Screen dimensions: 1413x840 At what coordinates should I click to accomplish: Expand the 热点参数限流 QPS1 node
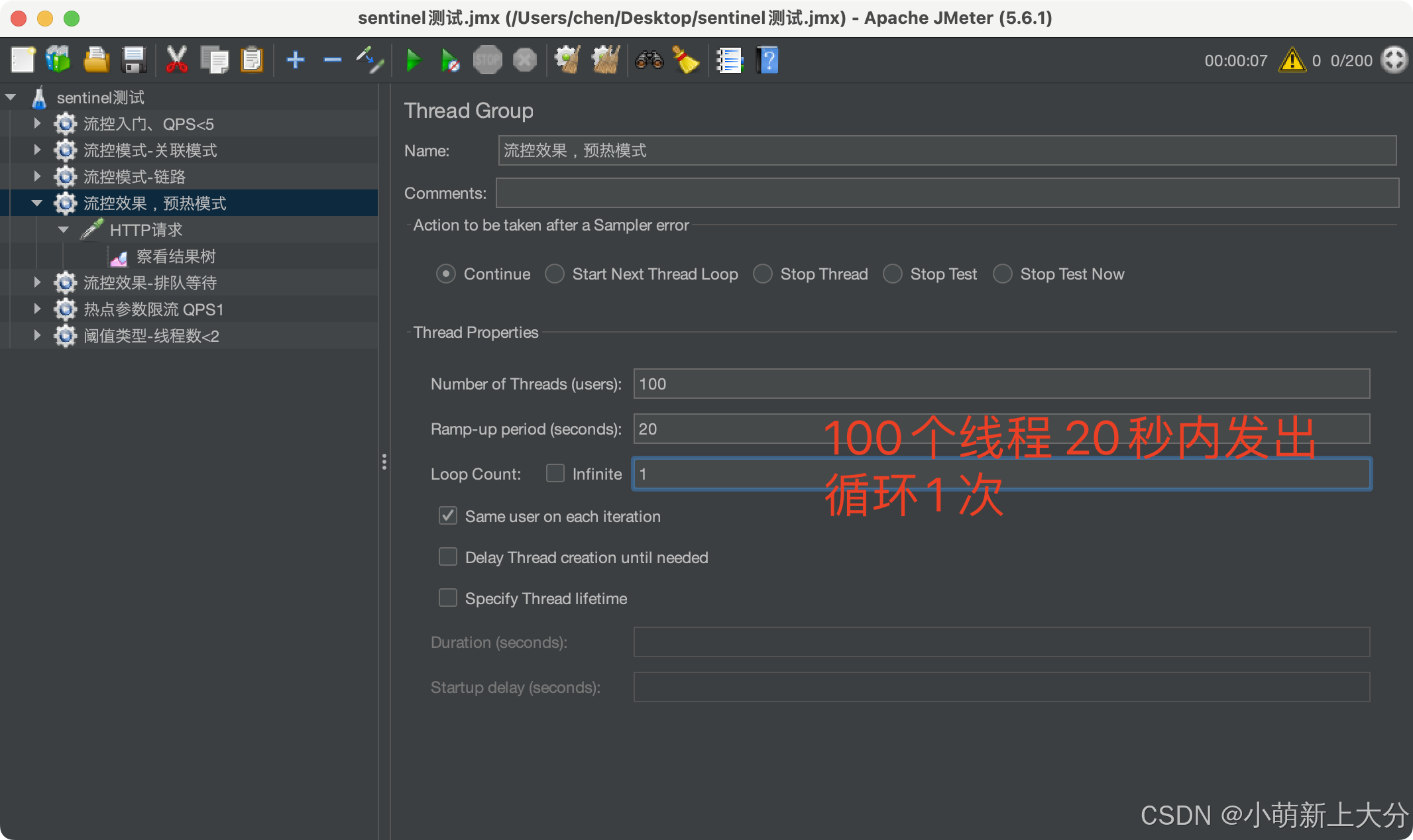(37, 309)
